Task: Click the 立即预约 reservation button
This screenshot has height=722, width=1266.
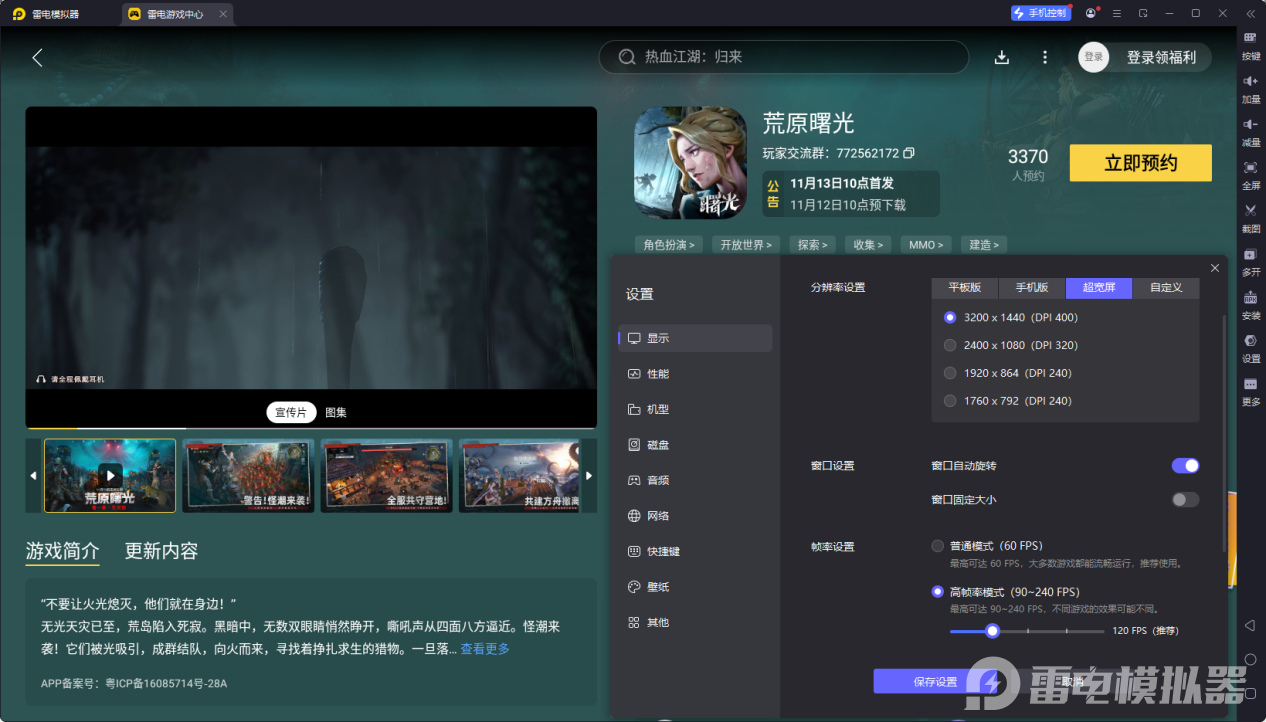Action: (1140, 162)
